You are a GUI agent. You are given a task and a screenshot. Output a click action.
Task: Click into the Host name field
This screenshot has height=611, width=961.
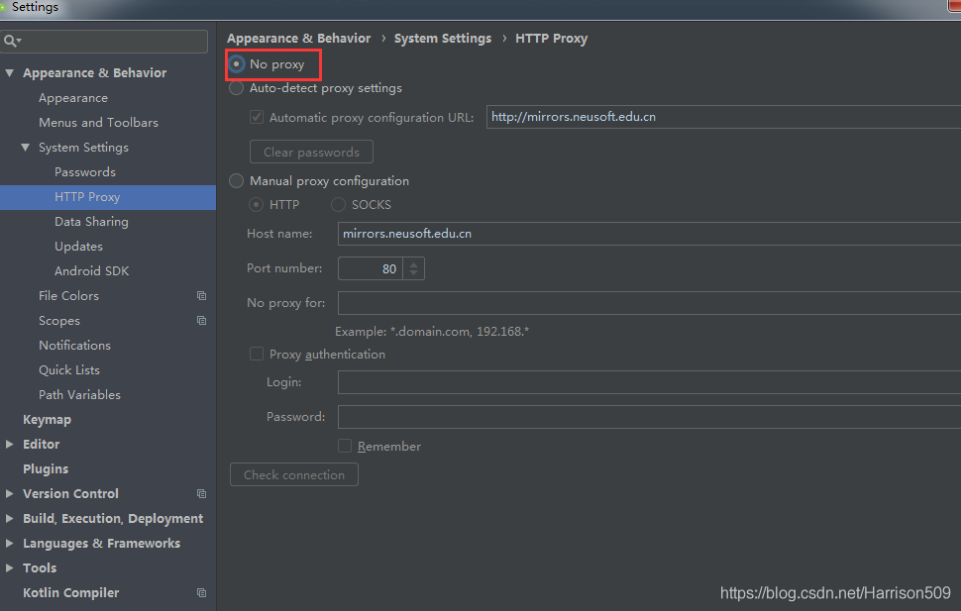pos(640,234)
